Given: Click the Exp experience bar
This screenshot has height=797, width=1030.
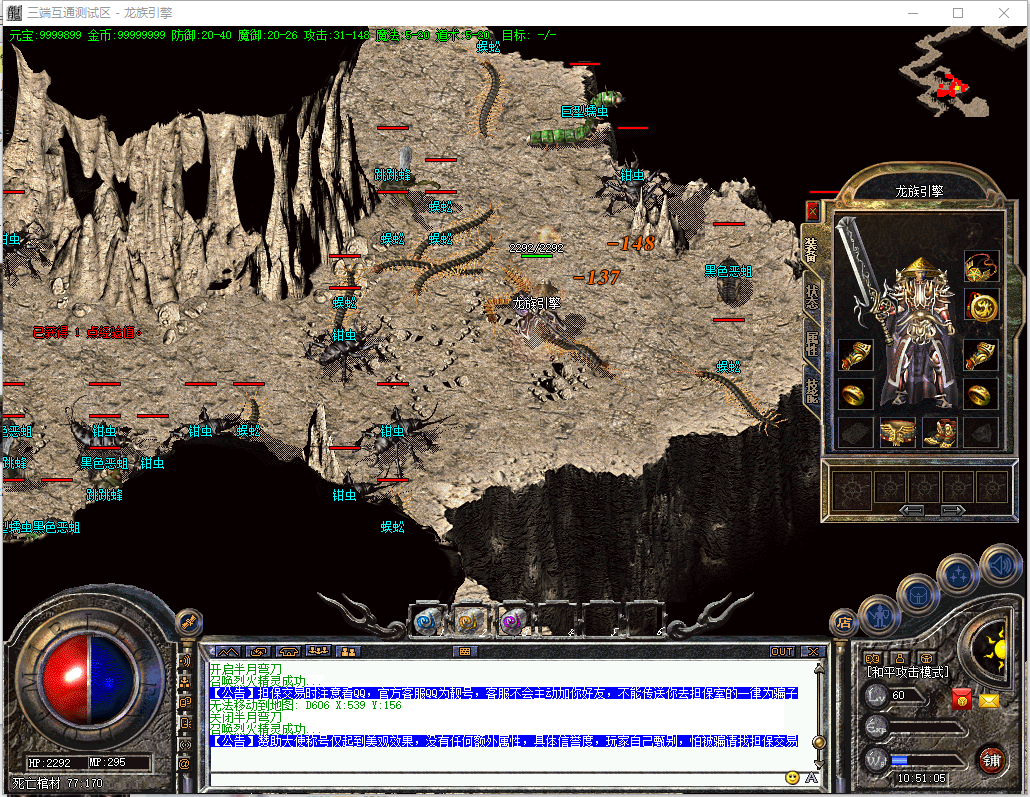Looking at the screenshot, I should coord(926,728).
